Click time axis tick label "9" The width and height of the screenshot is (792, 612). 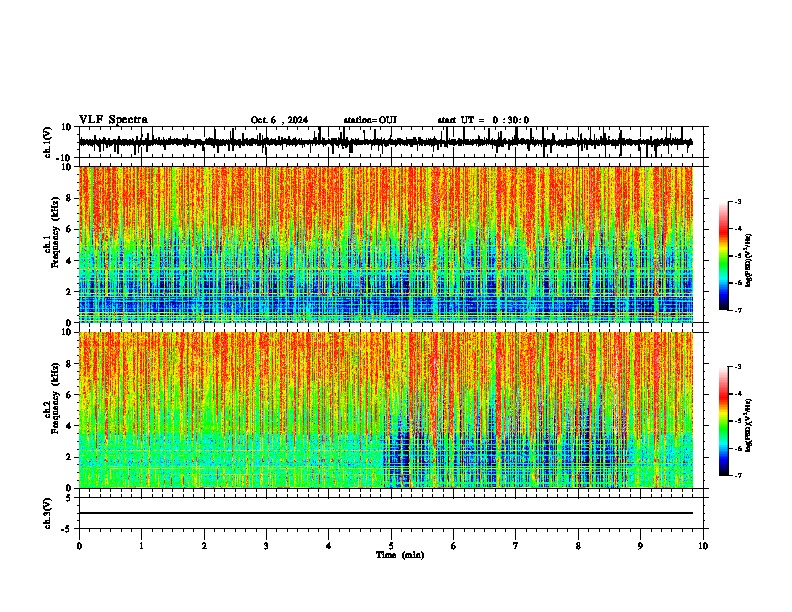[x=640, y=546]
